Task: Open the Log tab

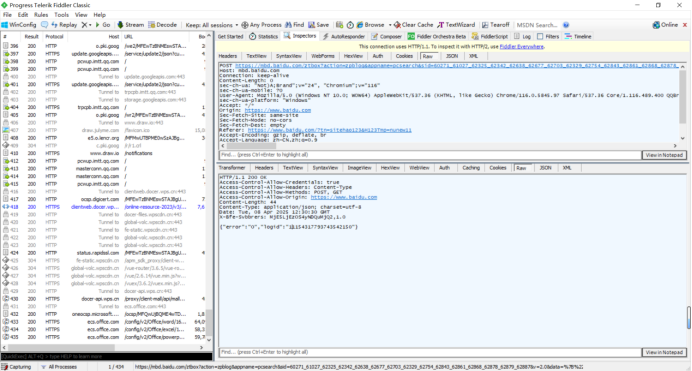Action: (523, 37)
